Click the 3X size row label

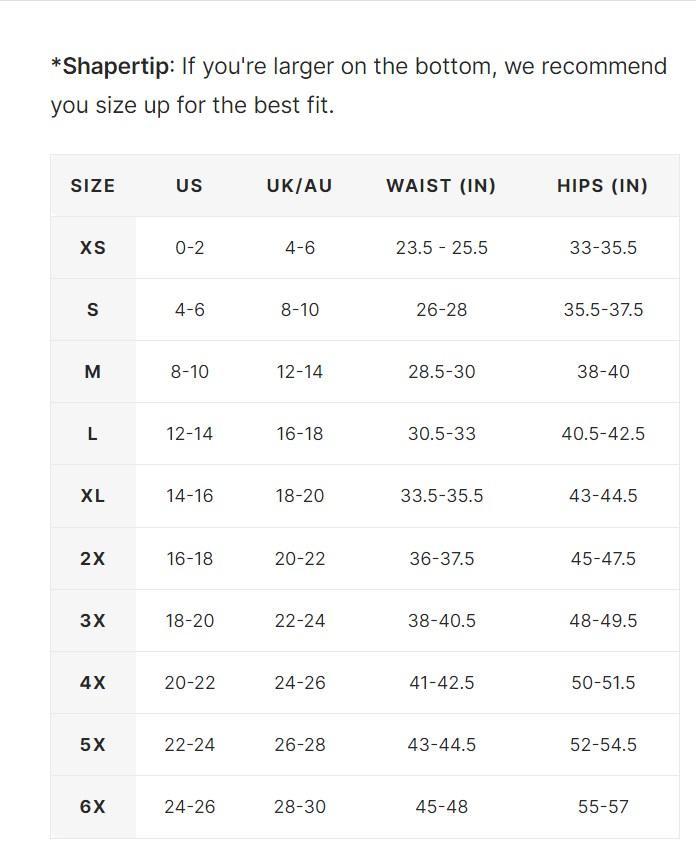point(93,621)
